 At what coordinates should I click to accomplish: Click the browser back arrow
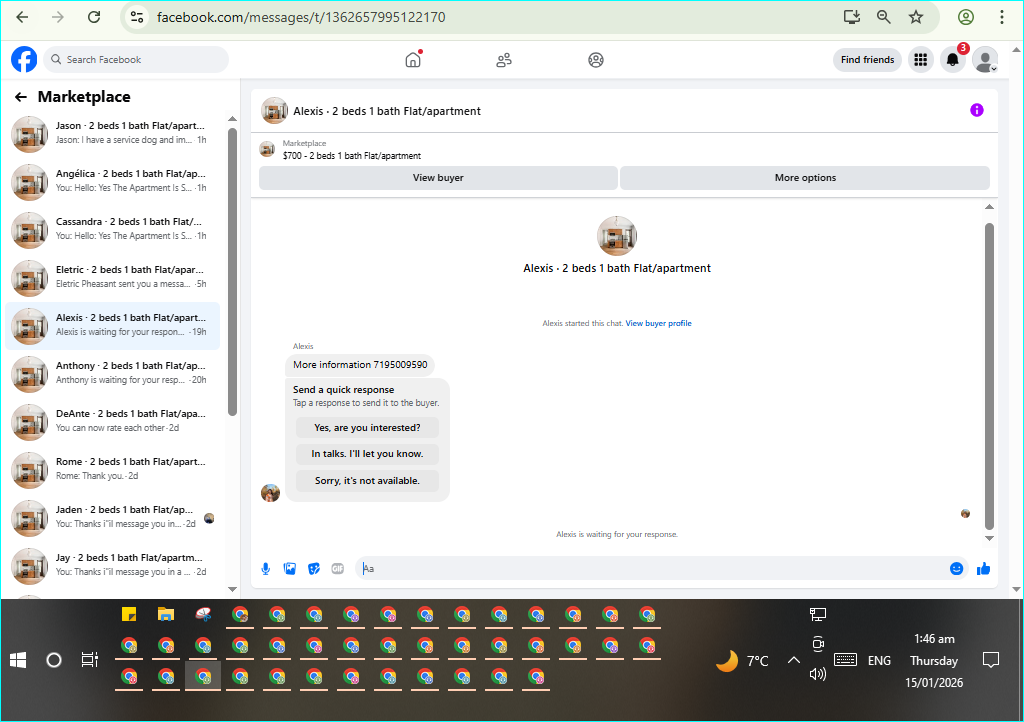[x=22, y=17]
